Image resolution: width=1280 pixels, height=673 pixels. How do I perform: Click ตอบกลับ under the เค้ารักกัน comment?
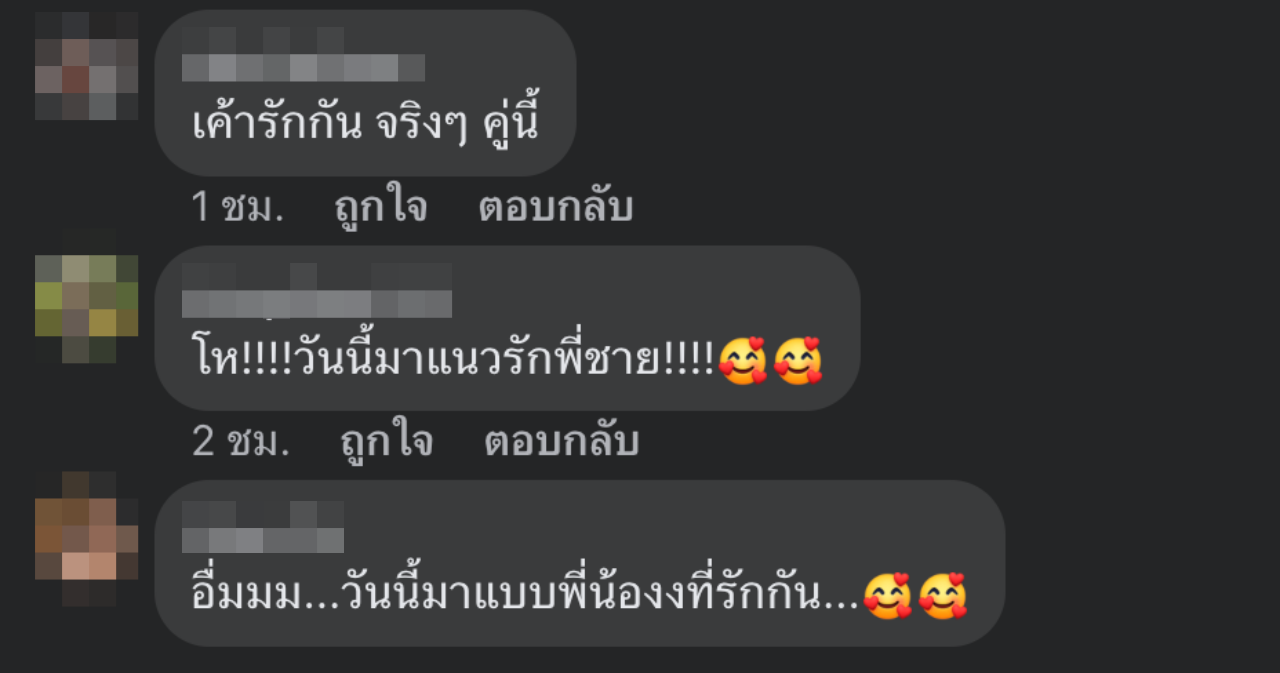click(x=555, y=208)
